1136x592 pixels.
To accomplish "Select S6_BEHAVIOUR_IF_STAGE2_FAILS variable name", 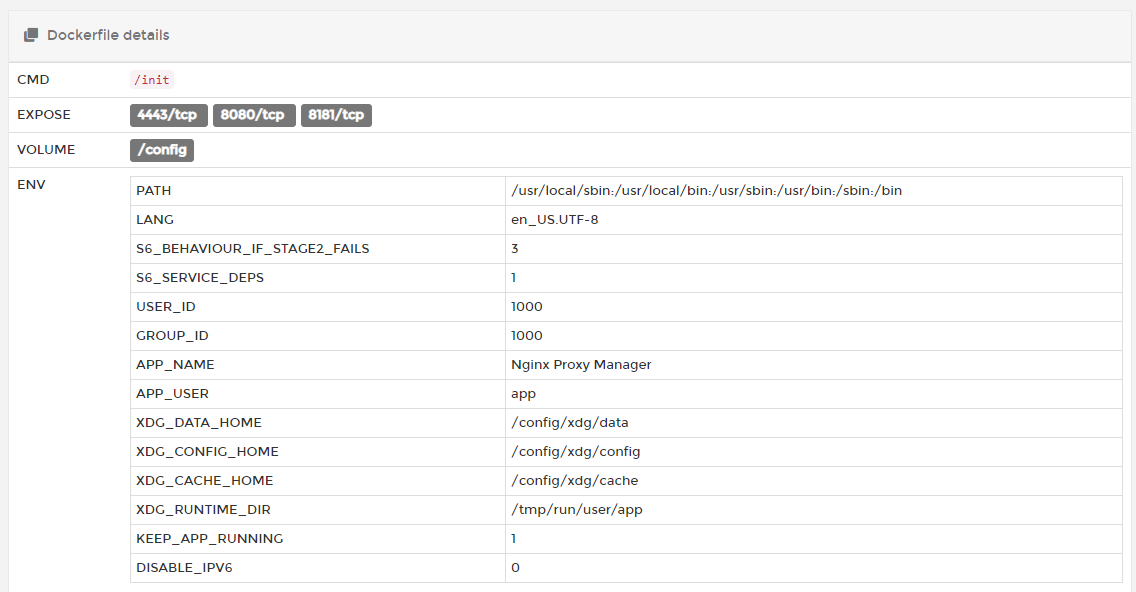I will 253,249.
